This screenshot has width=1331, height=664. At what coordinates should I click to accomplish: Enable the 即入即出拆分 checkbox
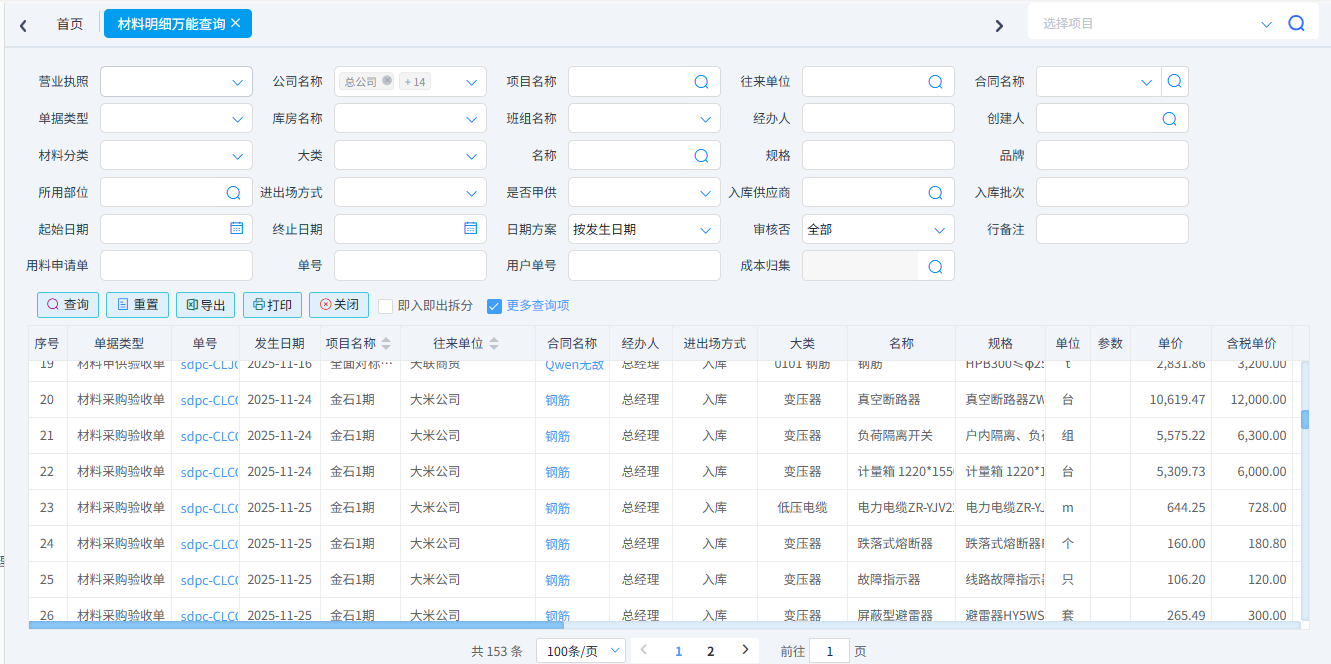pyautogui.click(x=385, y=306)
